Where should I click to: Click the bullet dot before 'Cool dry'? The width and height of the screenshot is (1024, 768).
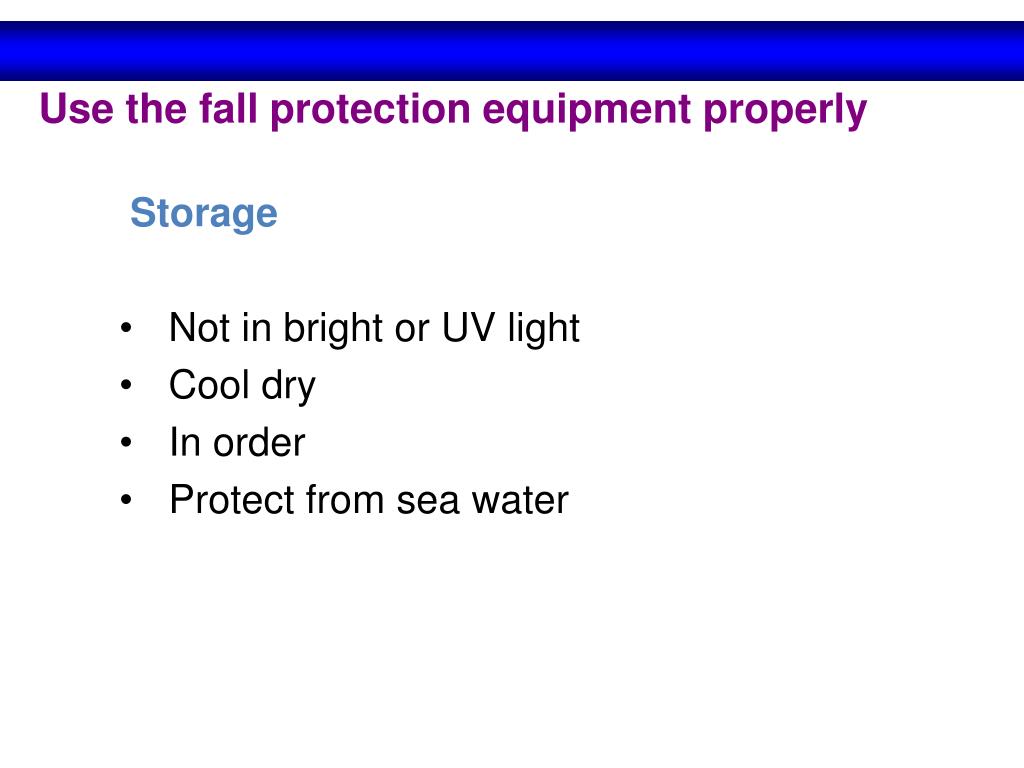coord(126,385)
